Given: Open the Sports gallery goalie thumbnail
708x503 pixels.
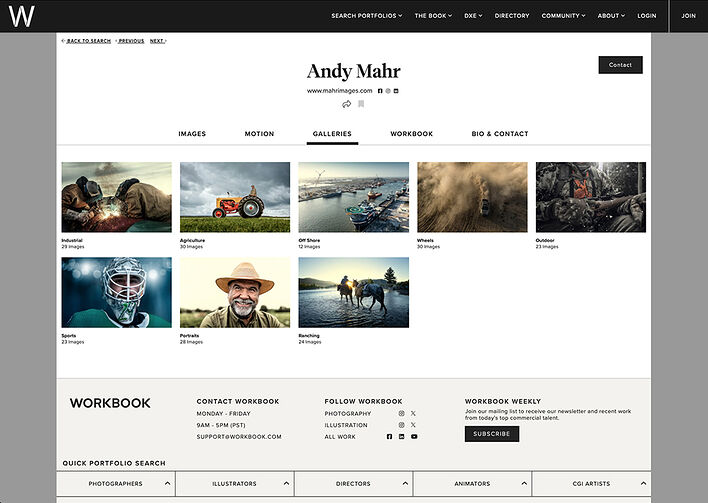Looking at the screenshot, I should pyautogui.click(x=116, y=292).
